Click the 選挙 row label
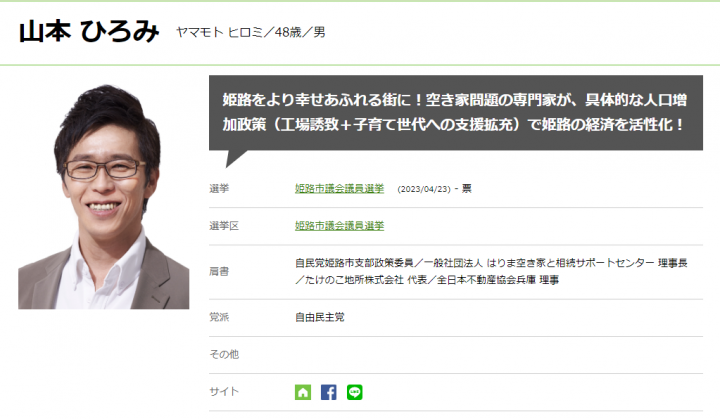This screenshot has width=720, height=419. tap(219, 188)
